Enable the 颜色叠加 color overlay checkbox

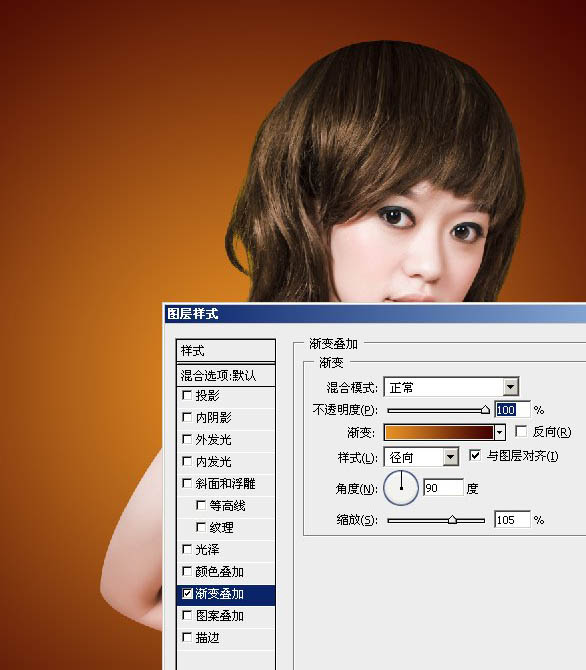click(x=187, y=571)
